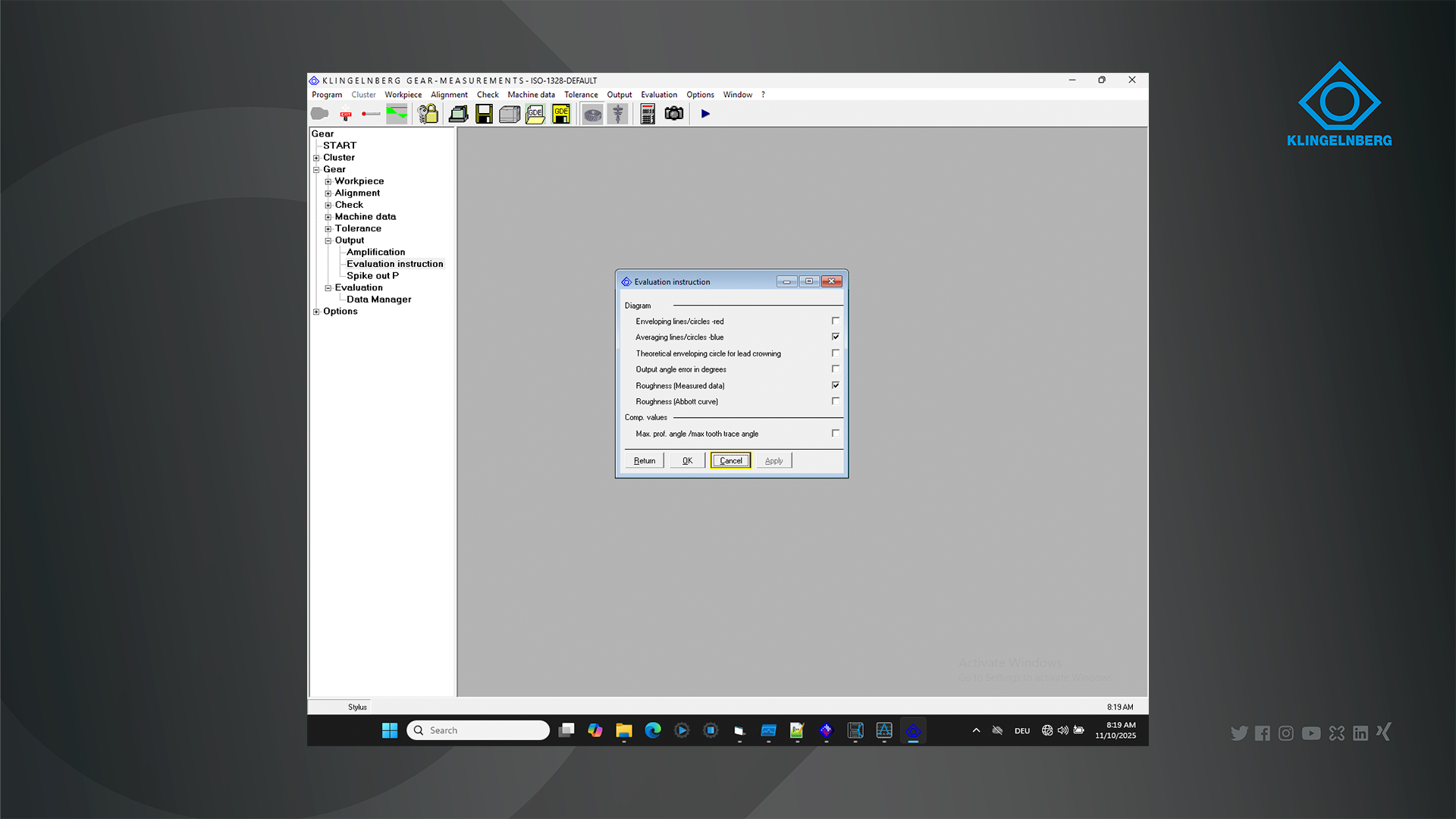The height and width of the screenshot is (819, 1456).
Task: Toggle Max. prof. angle /max tooth trace angle
Action: coord(835,434)
